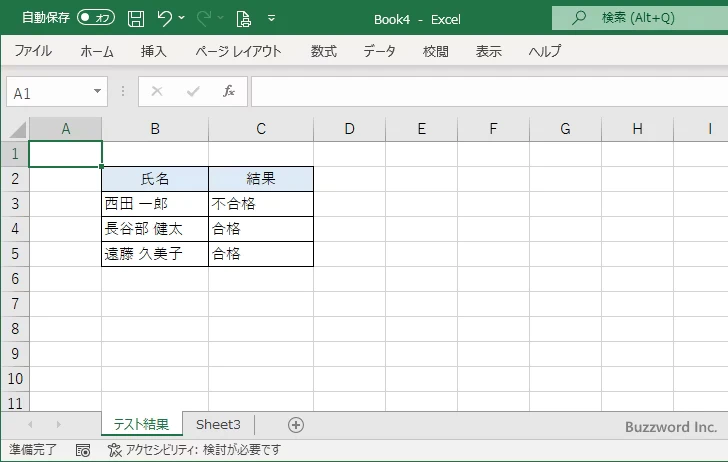This screenshot has height=462, width=728.
Task: Click the print preview document icon
Action: pyautogui.click(x=243, y=19)
